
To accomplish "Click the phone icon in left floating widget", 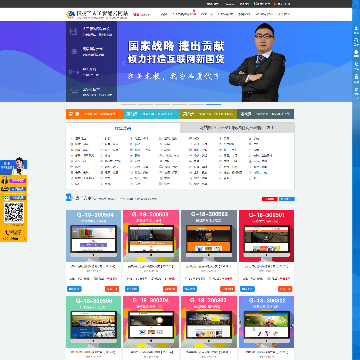I will [x=7, y=232].
